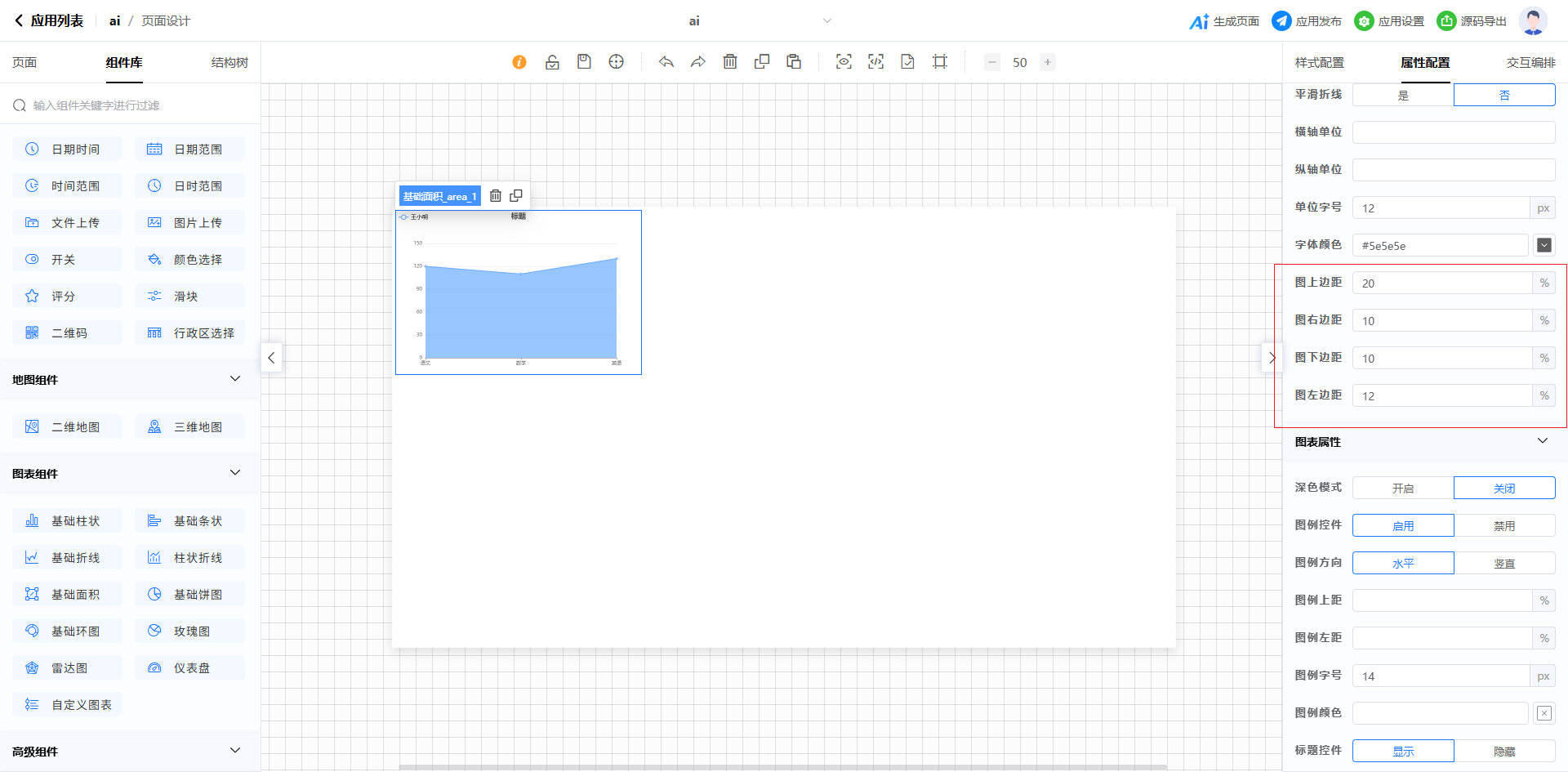Image resolution: width=1568 pixels, height=772 pixels.
Task: Click the orange info icon
Action: coord(519,62)
